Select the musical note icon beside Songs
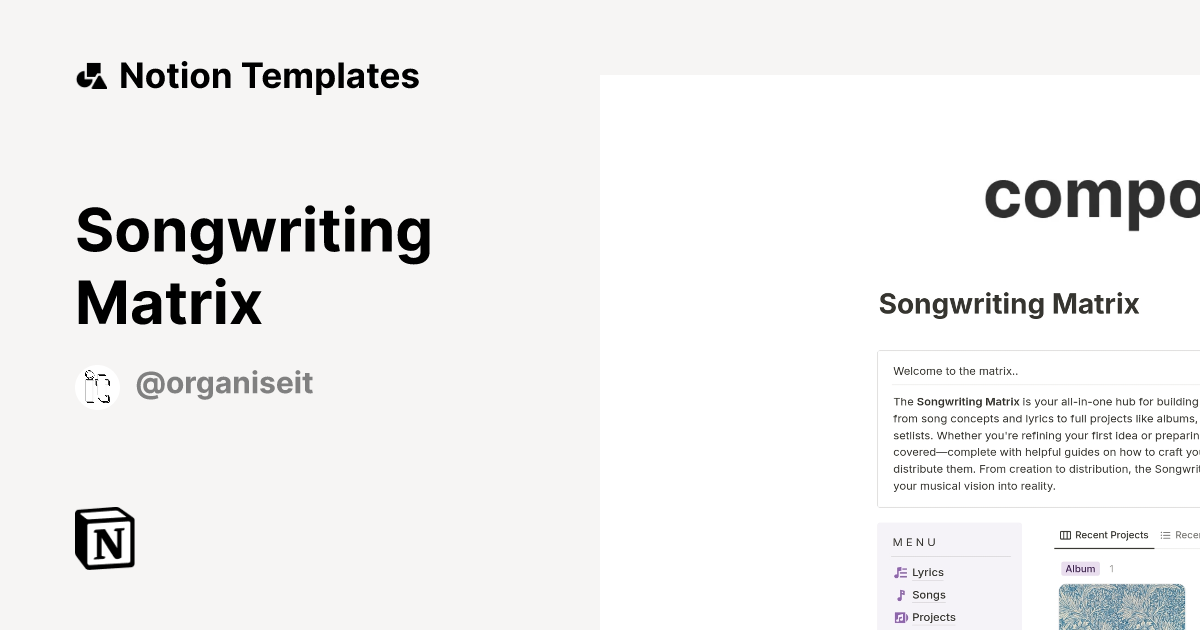This screenshot has width=1200, height=630. point(900,595)
